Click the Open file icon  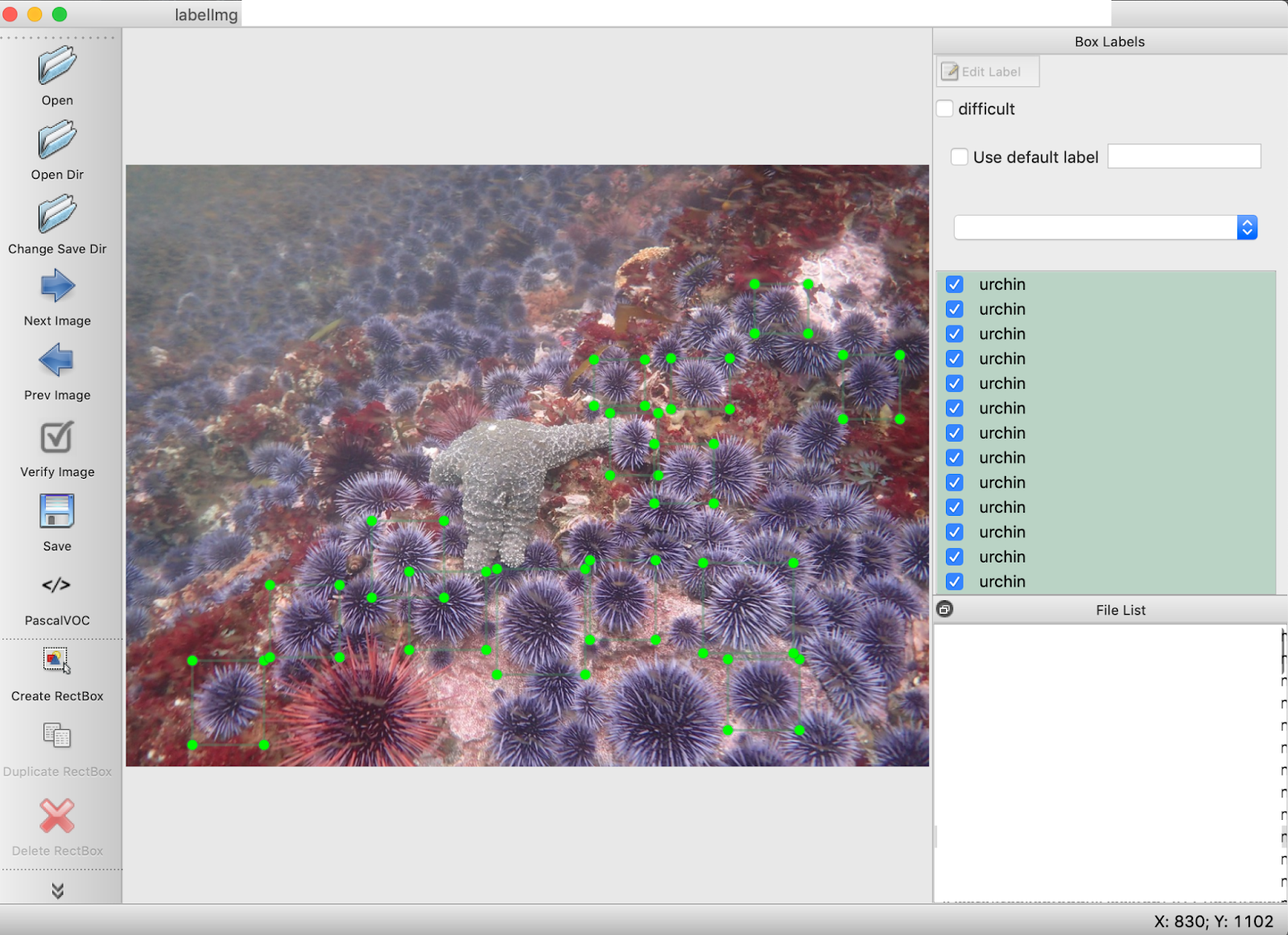tap(57, 65)
